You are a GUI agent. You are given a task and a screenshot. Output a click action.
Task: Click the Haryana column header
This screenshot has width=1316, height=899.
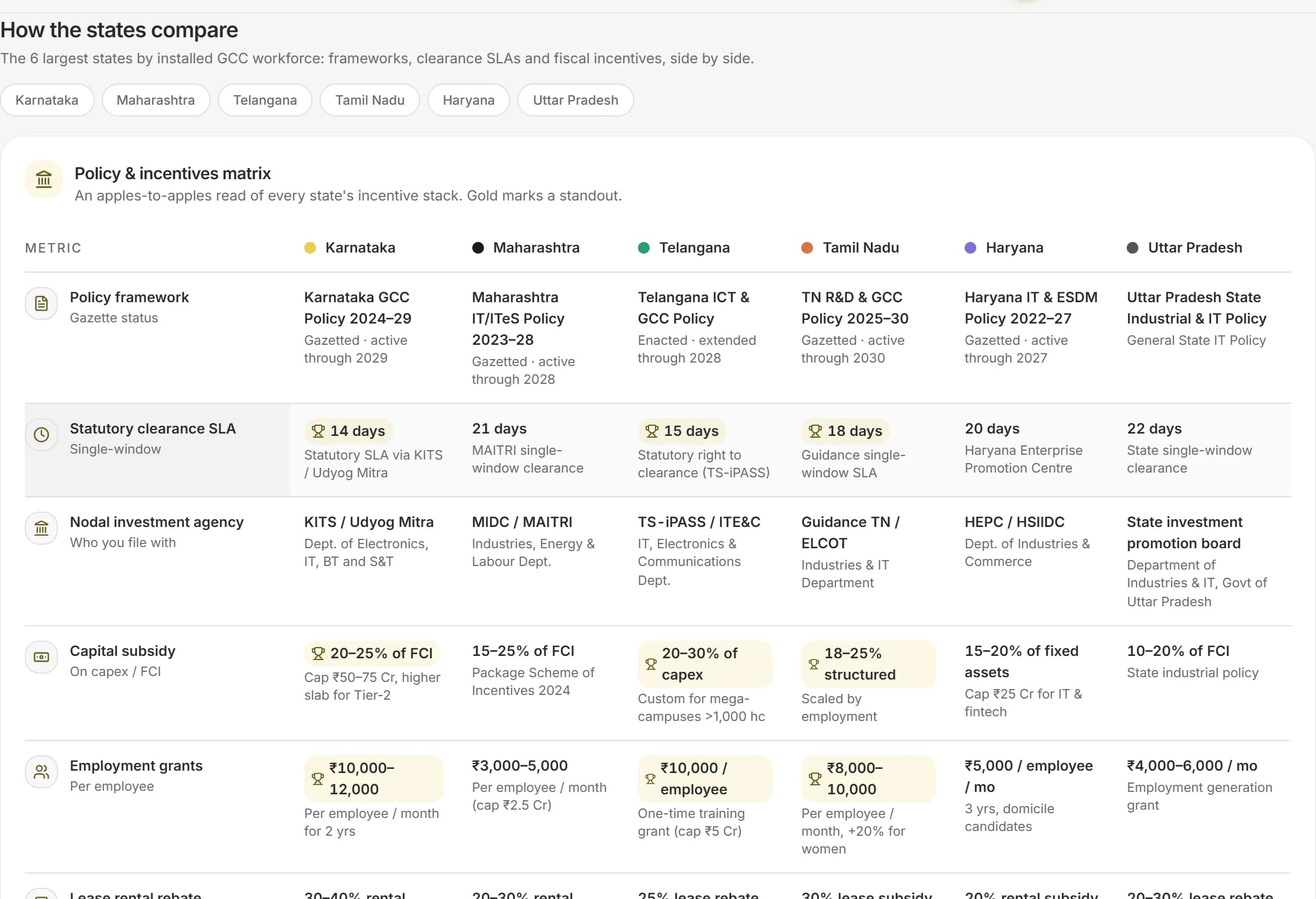pos(1004,248)
